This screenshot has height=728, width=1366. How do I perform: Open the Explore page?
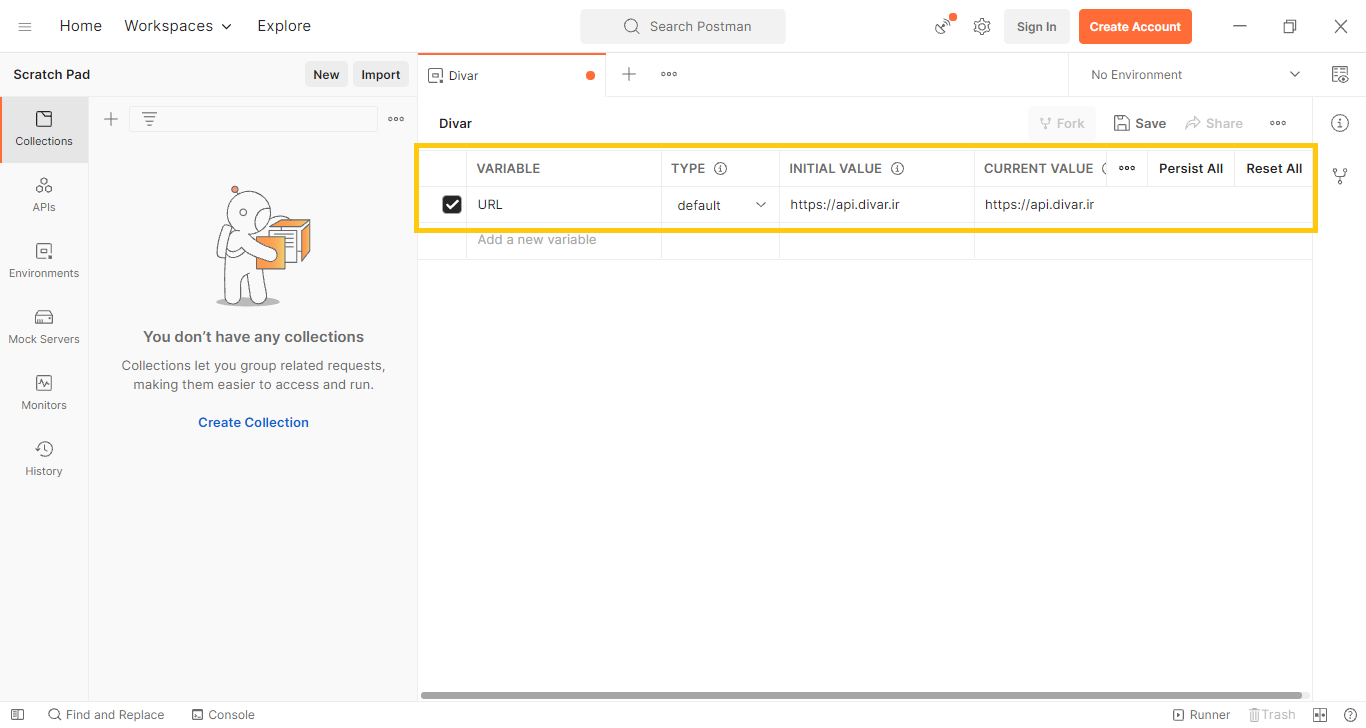point(284,26)
